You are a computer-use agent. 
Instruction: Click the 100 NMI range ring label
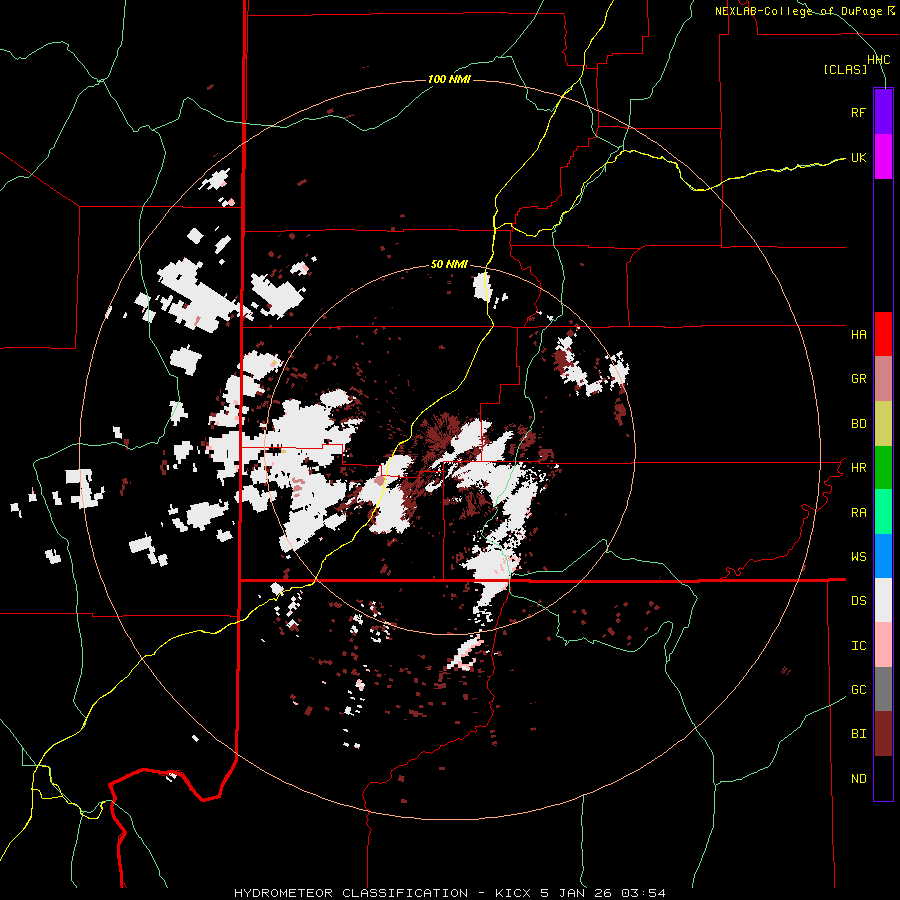449,79
